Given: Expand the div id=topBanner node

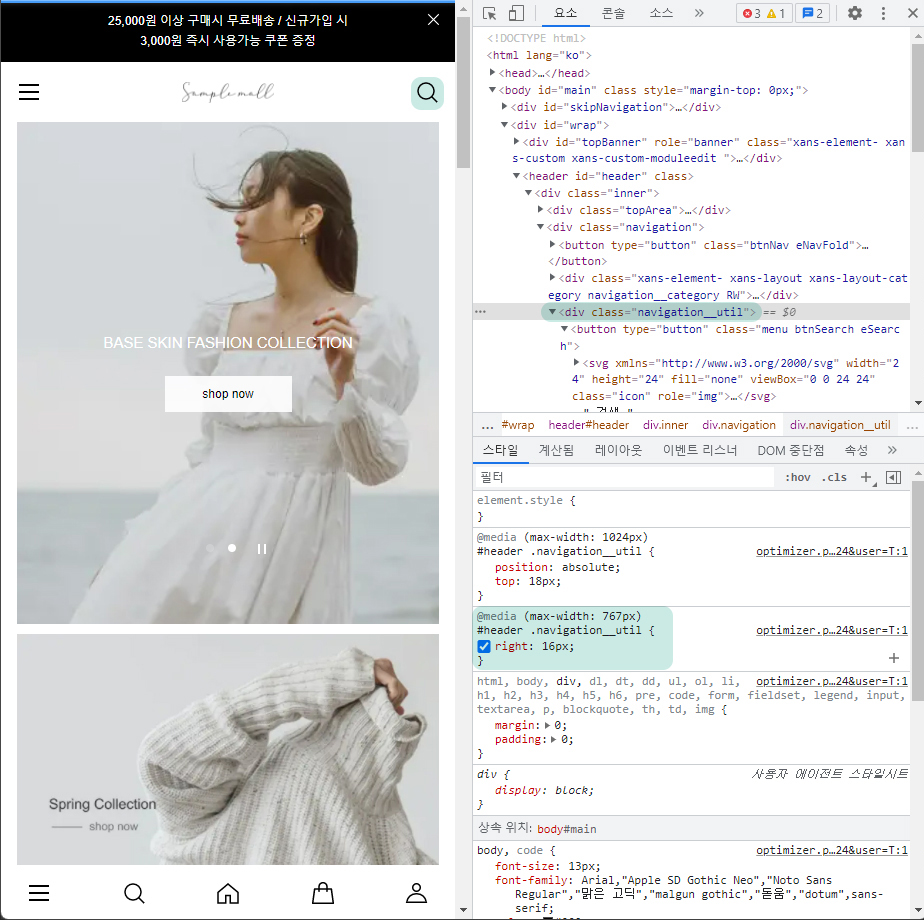Looking at the screenshot, I should tap(516, 141).
